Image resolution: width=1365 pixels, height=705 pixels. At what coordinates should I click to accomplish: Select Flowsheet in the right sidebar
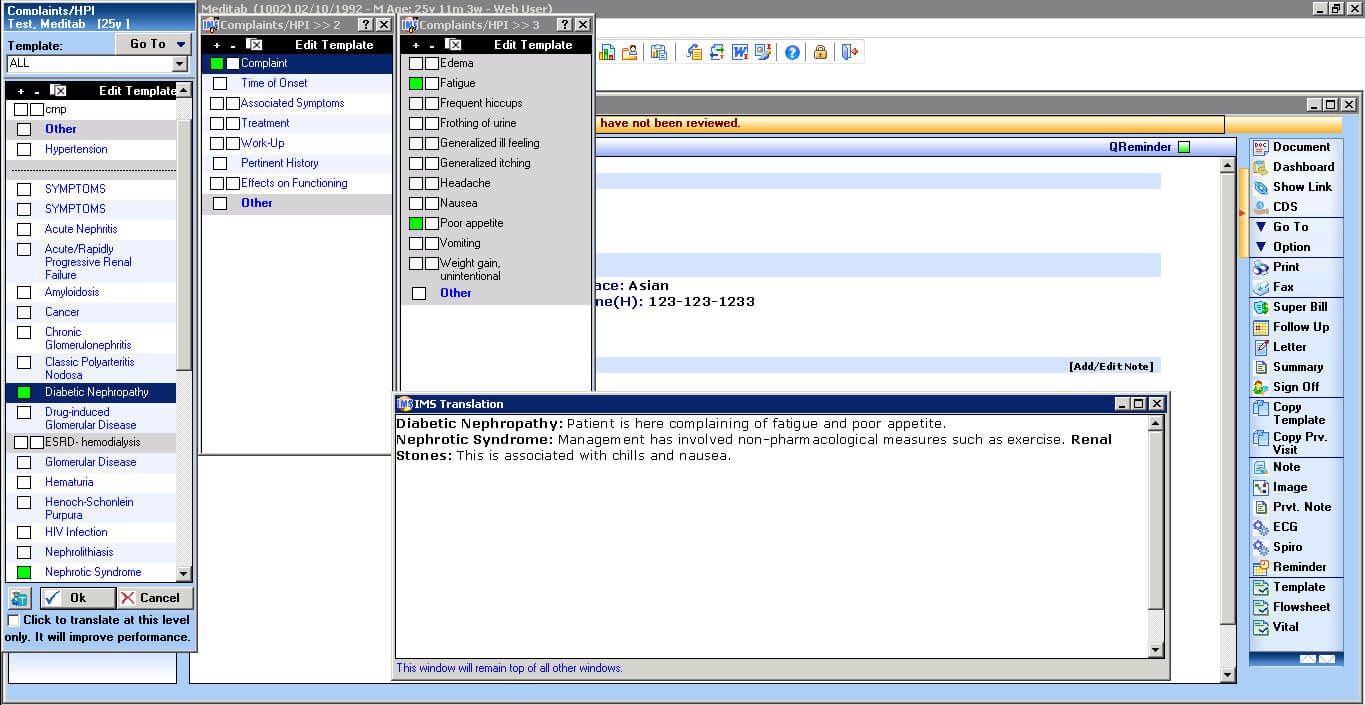click(x=1300, y=607)
